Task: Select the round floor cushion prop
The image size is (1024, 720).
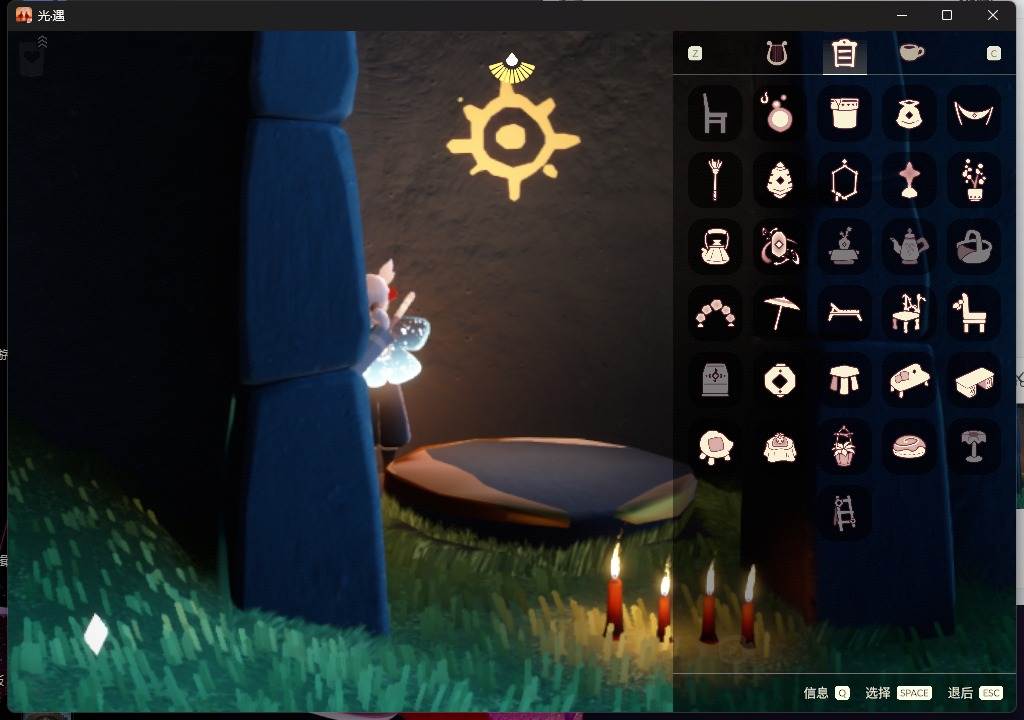Action: pos(714,447)
